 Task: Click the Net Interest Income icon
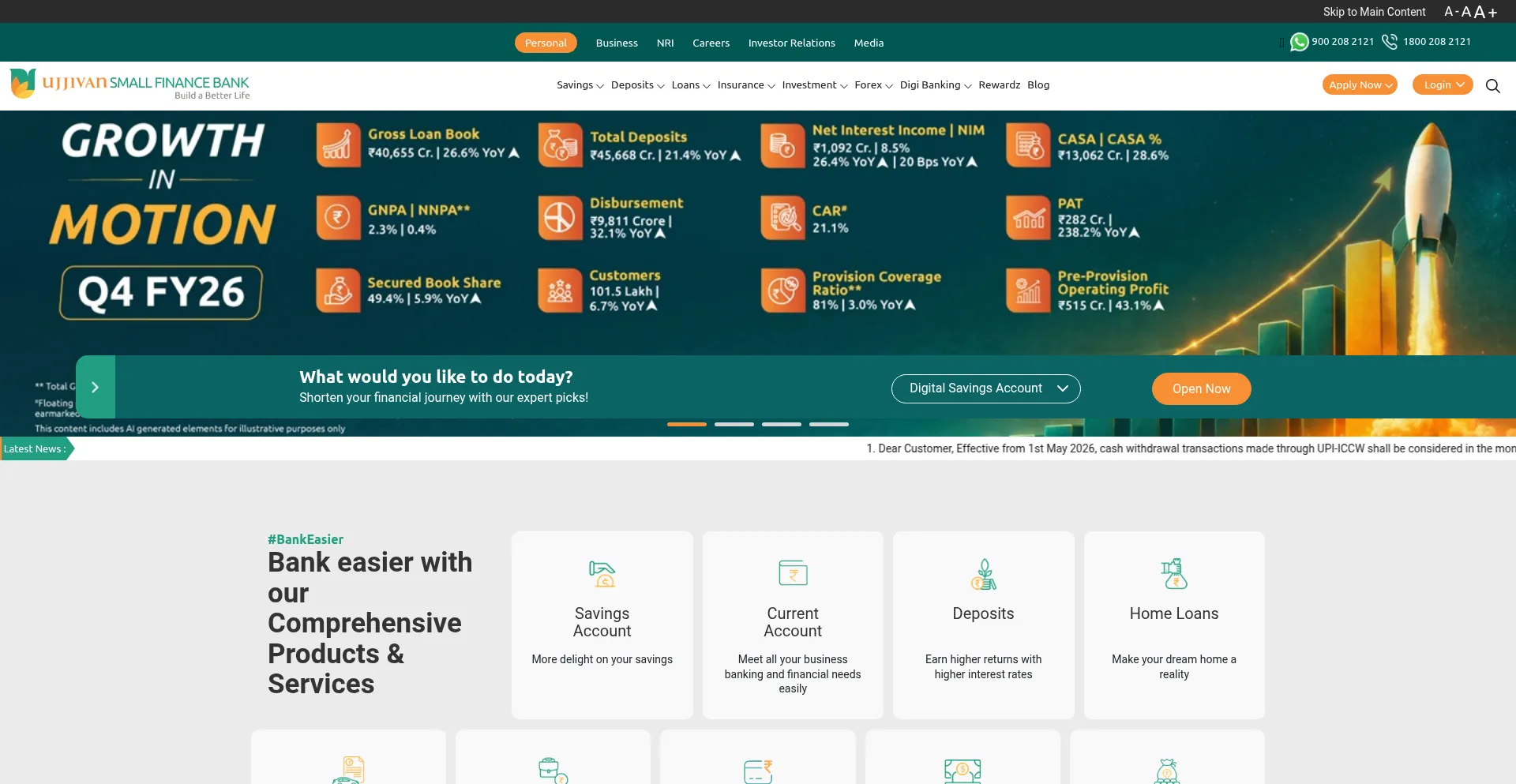pos(782,145)
